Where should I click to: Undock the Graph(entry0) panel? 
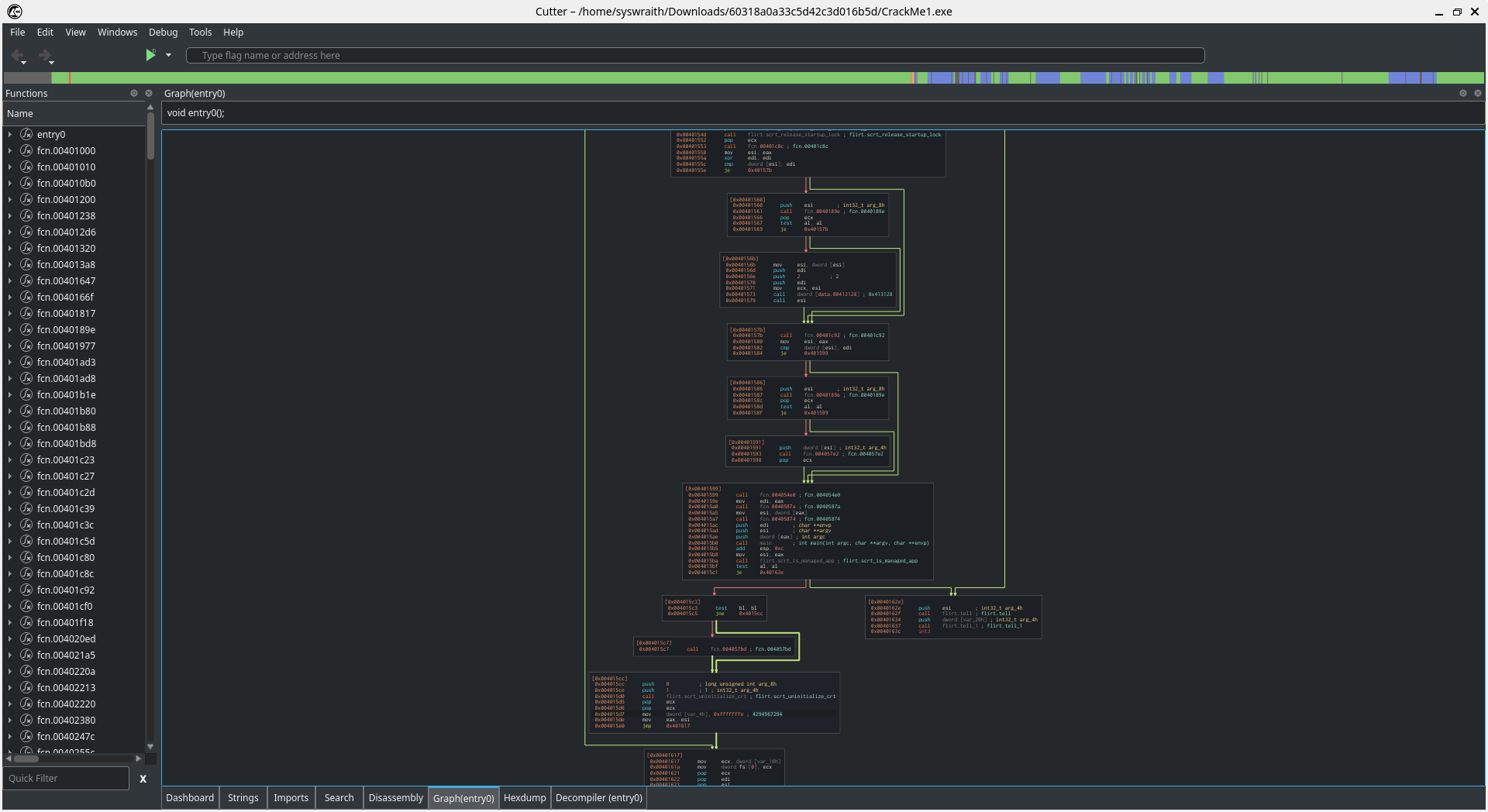click(x=1463, y=93)
